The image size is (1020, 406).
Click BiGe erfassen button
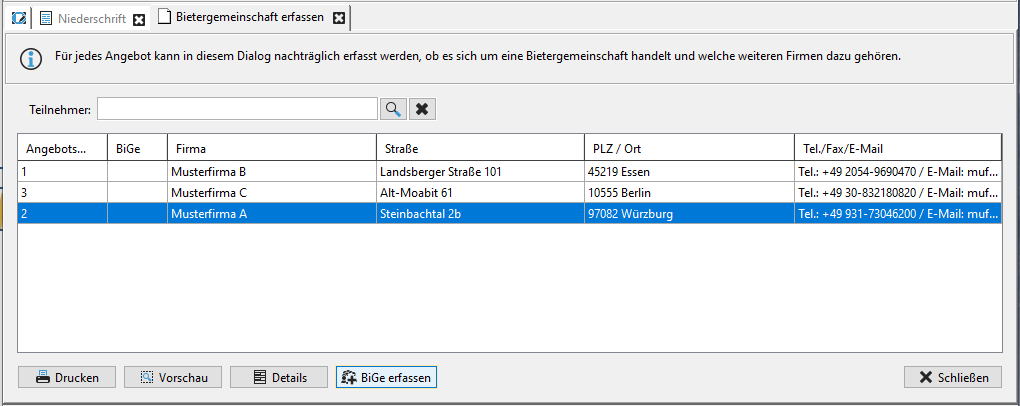(386, 377)
